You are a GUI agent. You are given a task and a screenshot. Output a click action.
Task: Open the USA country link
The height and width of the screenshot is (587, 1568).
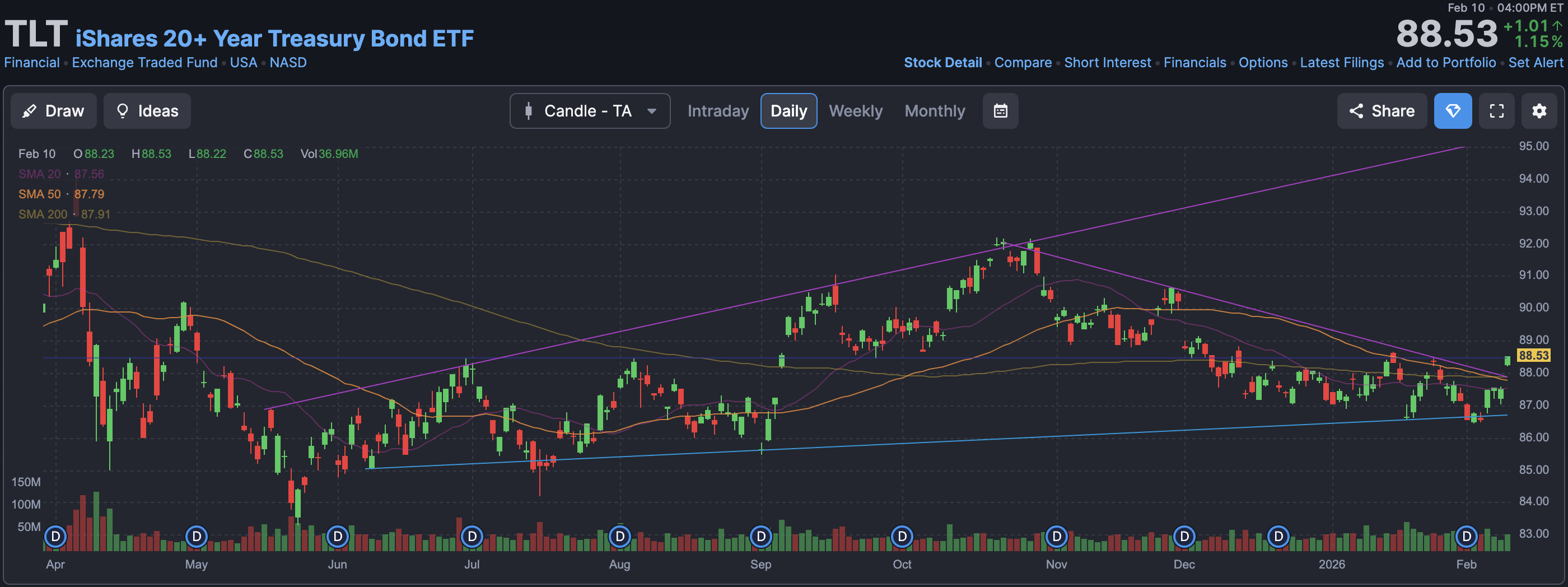[x=244, y=63]
